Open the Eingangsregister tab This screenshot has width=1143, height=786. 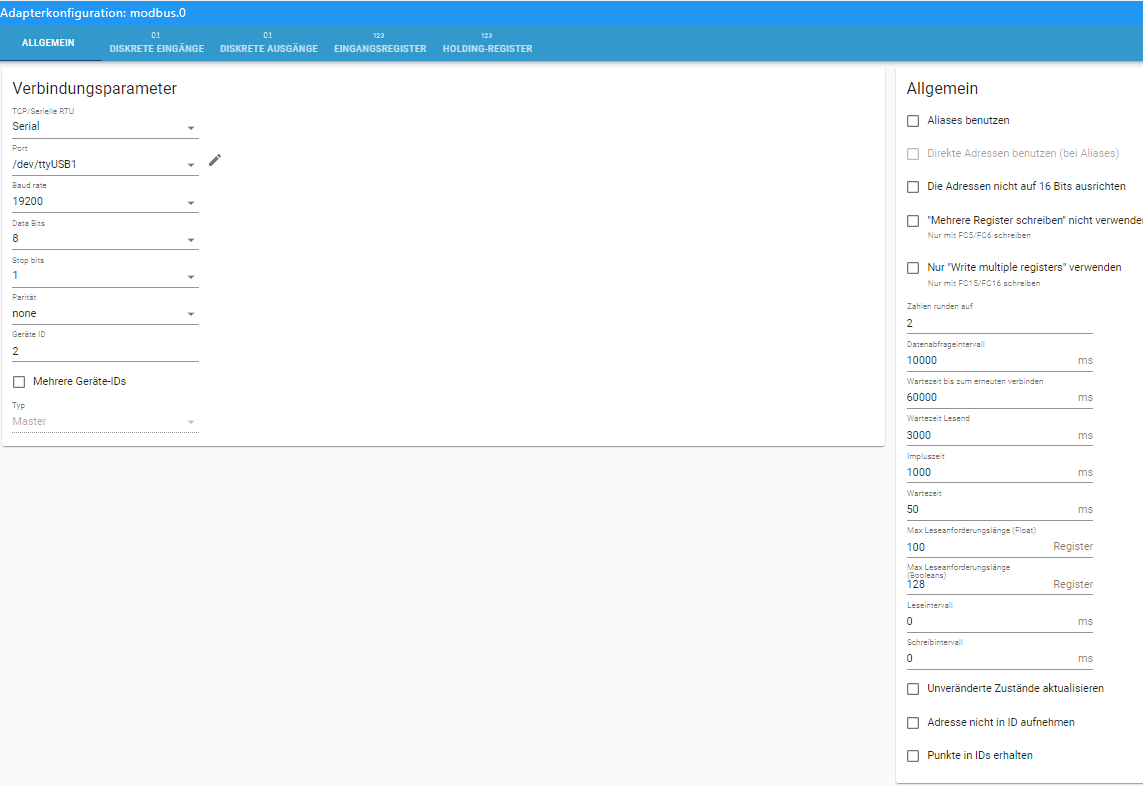(x=380, y=43)
